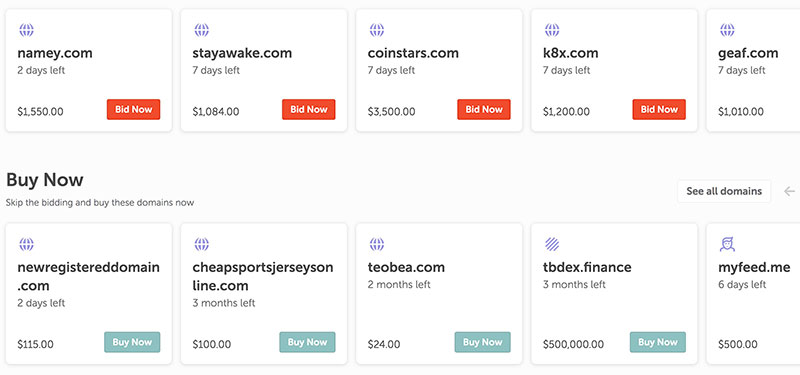Viewport: 800px width, 375px height.
Task: Buy tbdex.finance now for $500,000
Action: (x=658, y=342)
